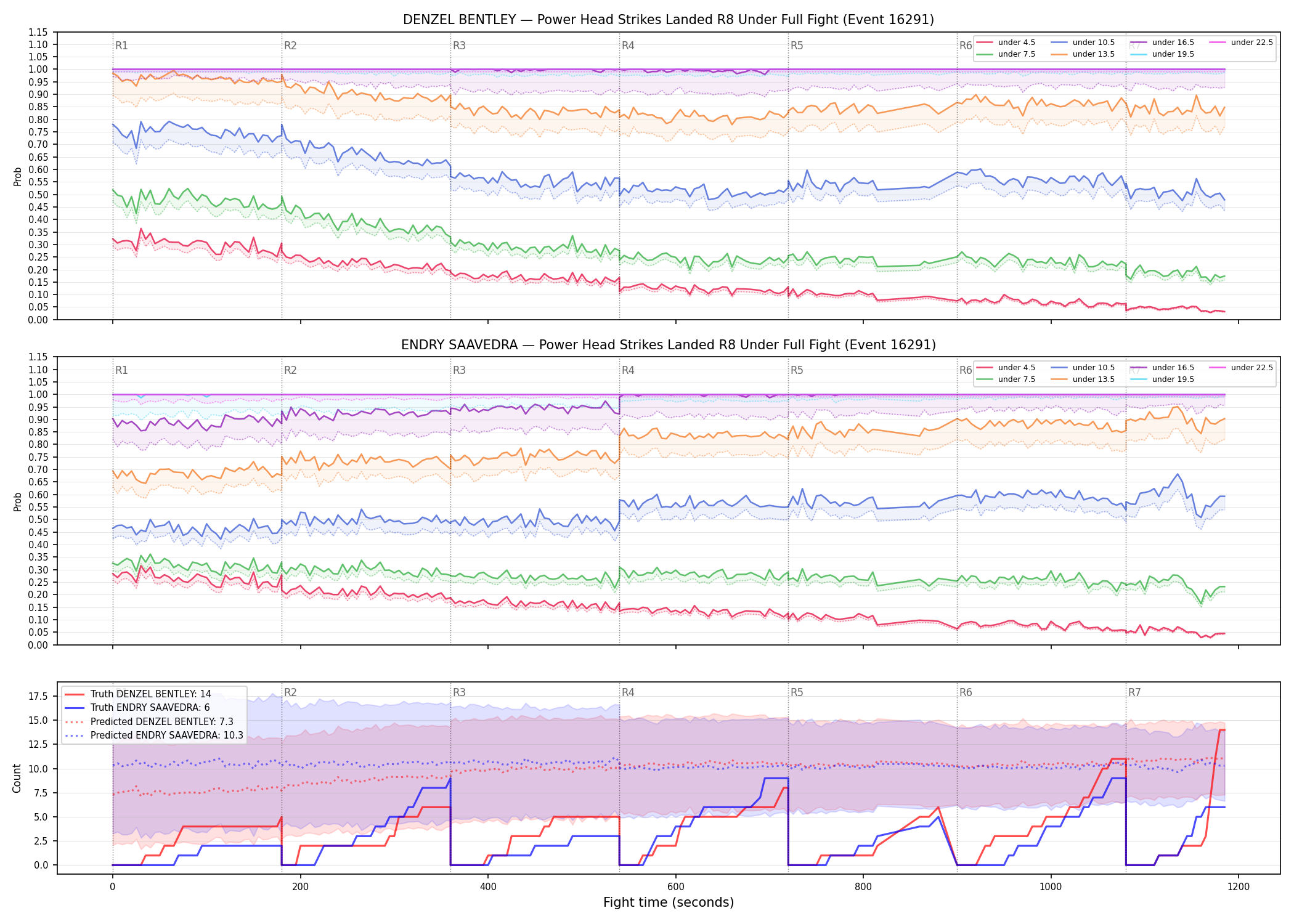This screenshot has width=1294, height=924.
Task: Click orange line sample beside 'under 13.5', middle legend
Action: click(1059, 379)
